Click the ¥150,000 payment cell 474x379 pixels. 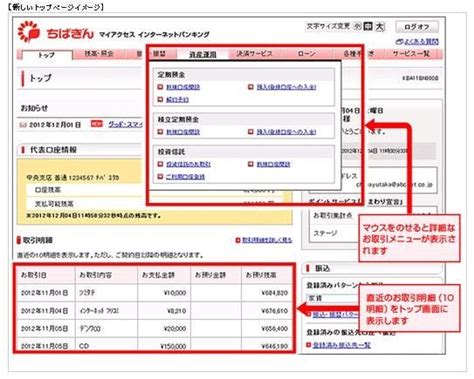pos(164,345)
